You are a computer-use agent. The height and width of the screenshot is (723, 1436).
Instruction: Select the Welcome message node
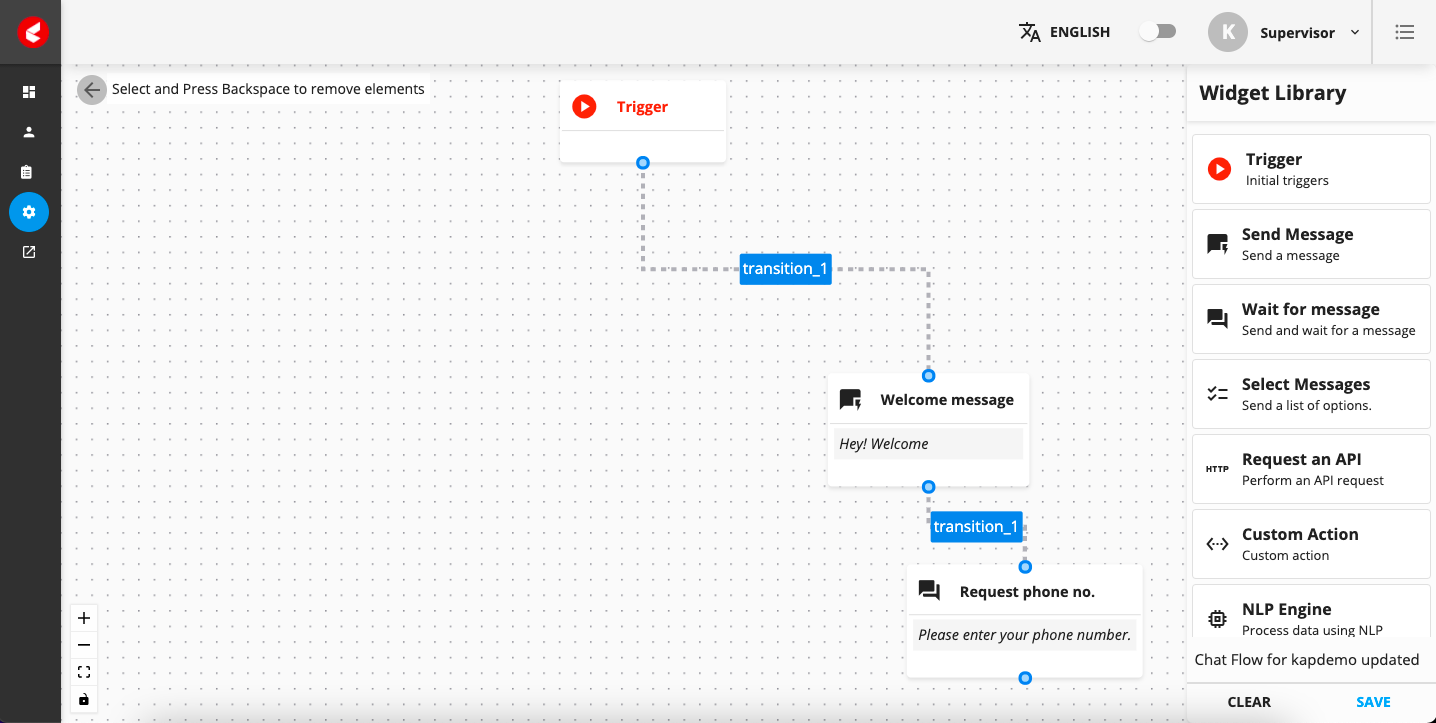coord(928,430)
